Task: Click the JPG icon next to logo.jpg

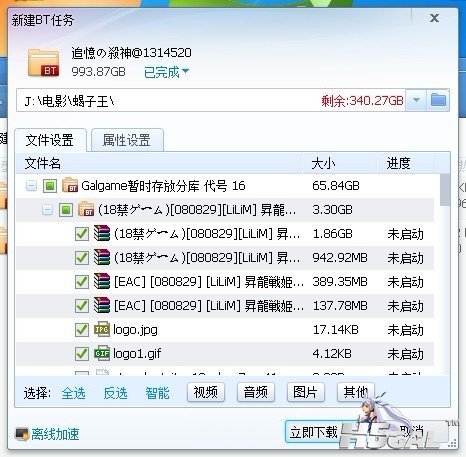Action: (102, 329)
